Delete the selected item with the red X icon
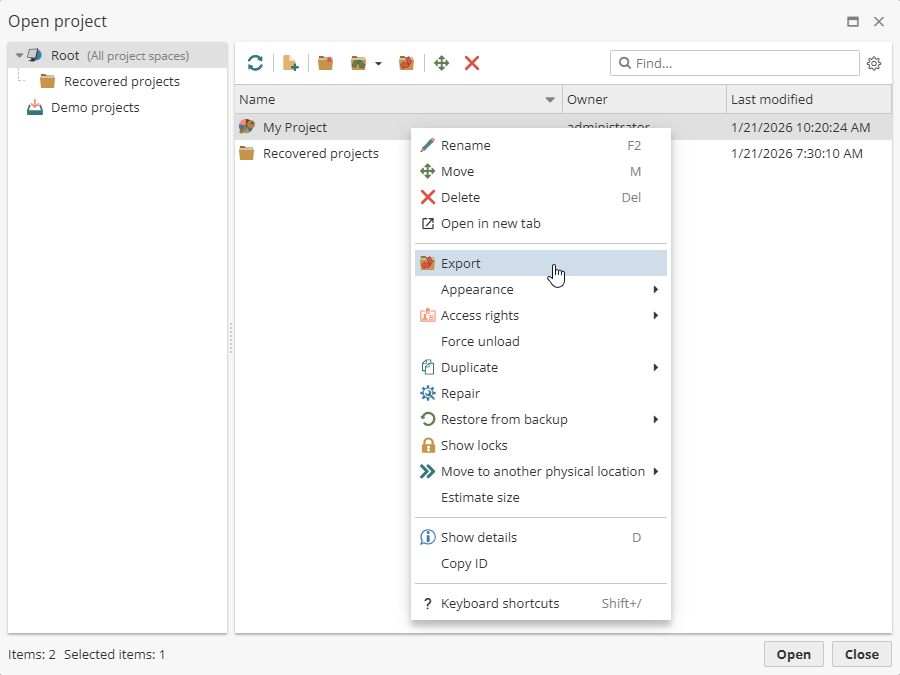Screen dimensions: 900x675 click(471, 63)
